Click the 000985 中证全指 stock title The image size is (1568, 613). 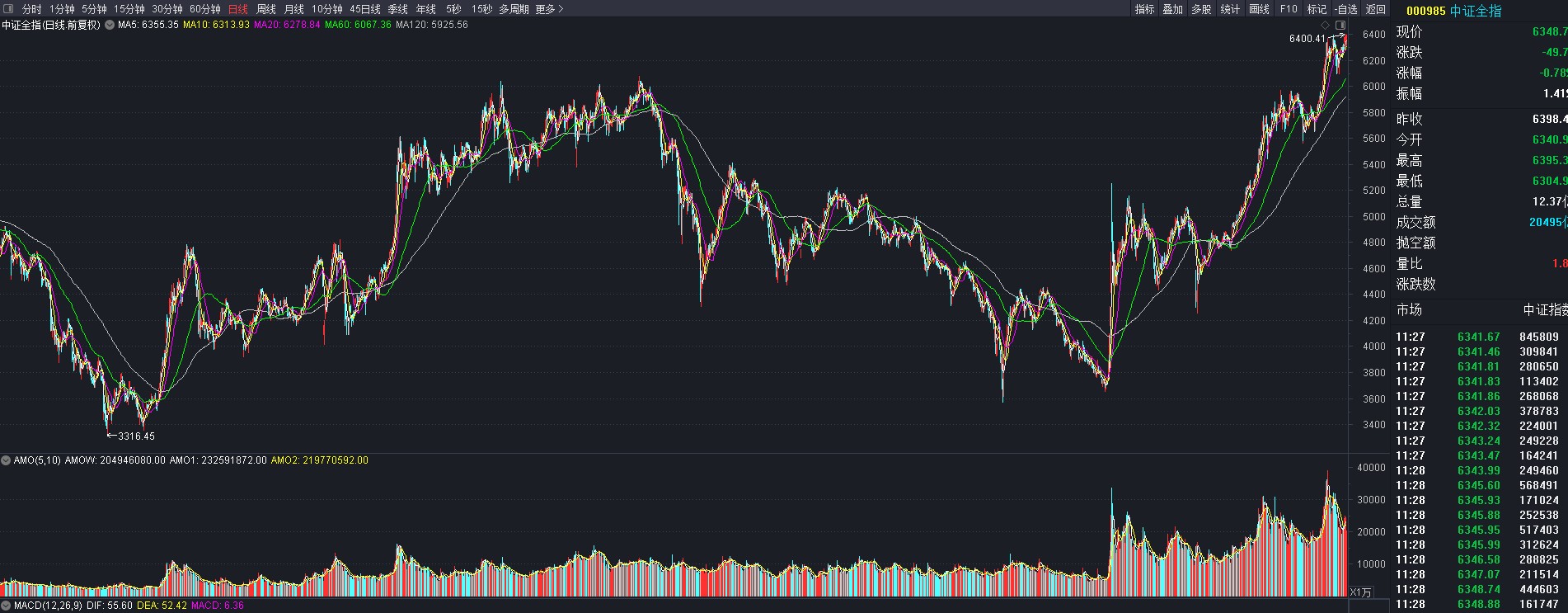1454,11
